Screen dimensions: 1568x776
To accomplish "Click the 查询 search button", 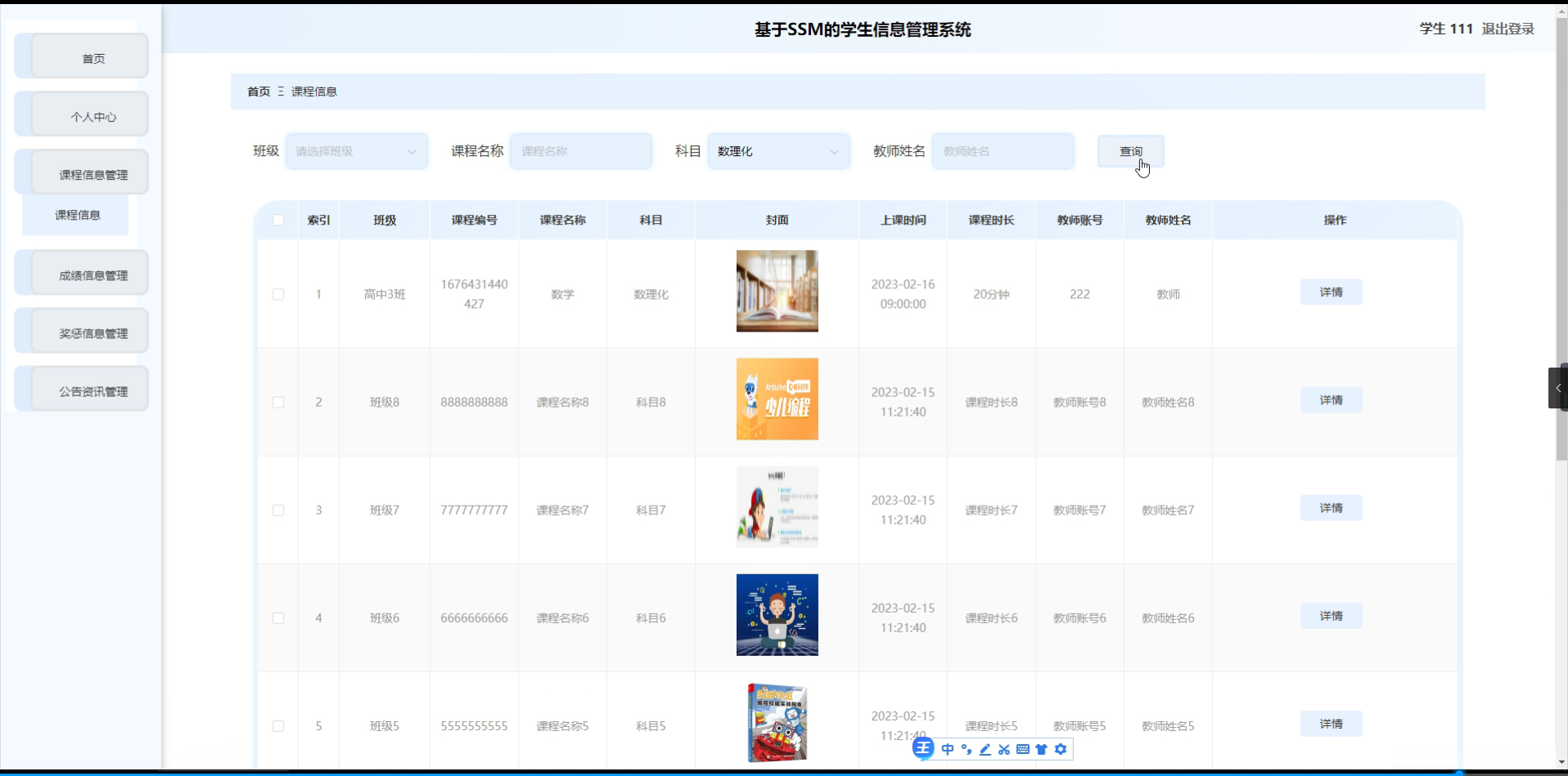I will [1130, 151].
